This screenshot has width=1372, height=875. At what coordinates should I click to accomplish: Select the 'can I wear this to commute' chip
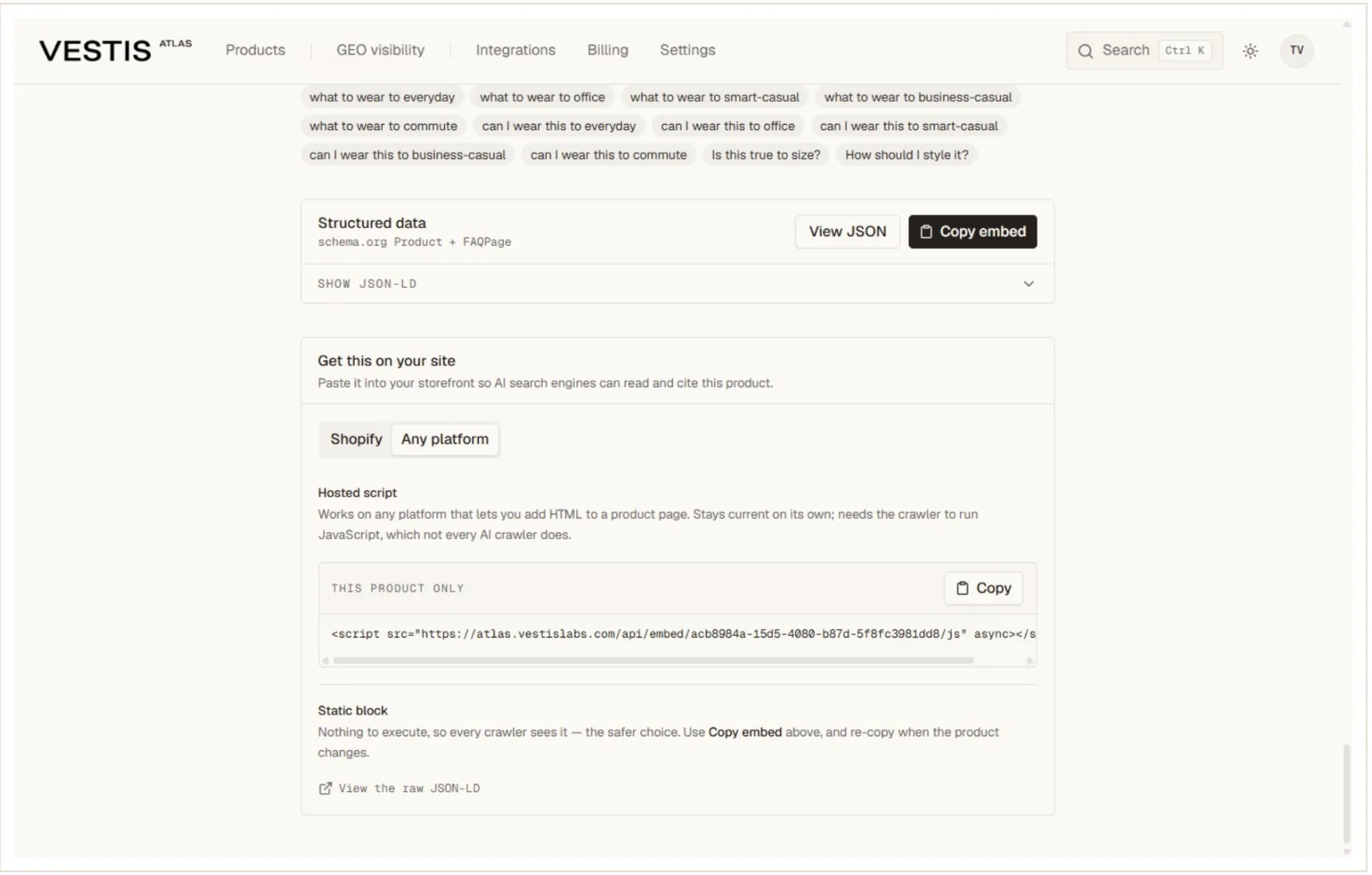coord(610,156)
